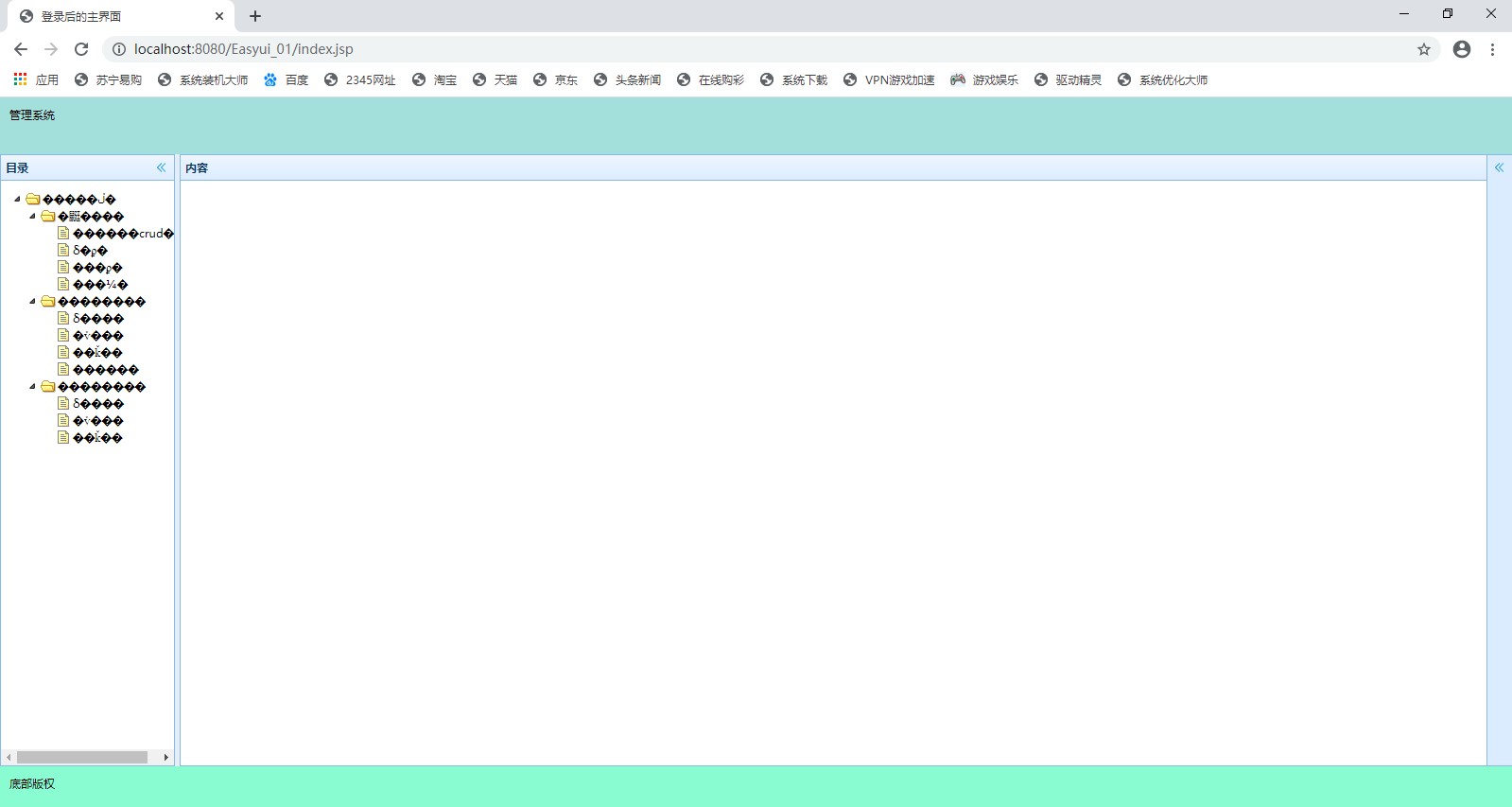Open the Chrome profile menu

pyautogui.click(x=1462, y=49)
